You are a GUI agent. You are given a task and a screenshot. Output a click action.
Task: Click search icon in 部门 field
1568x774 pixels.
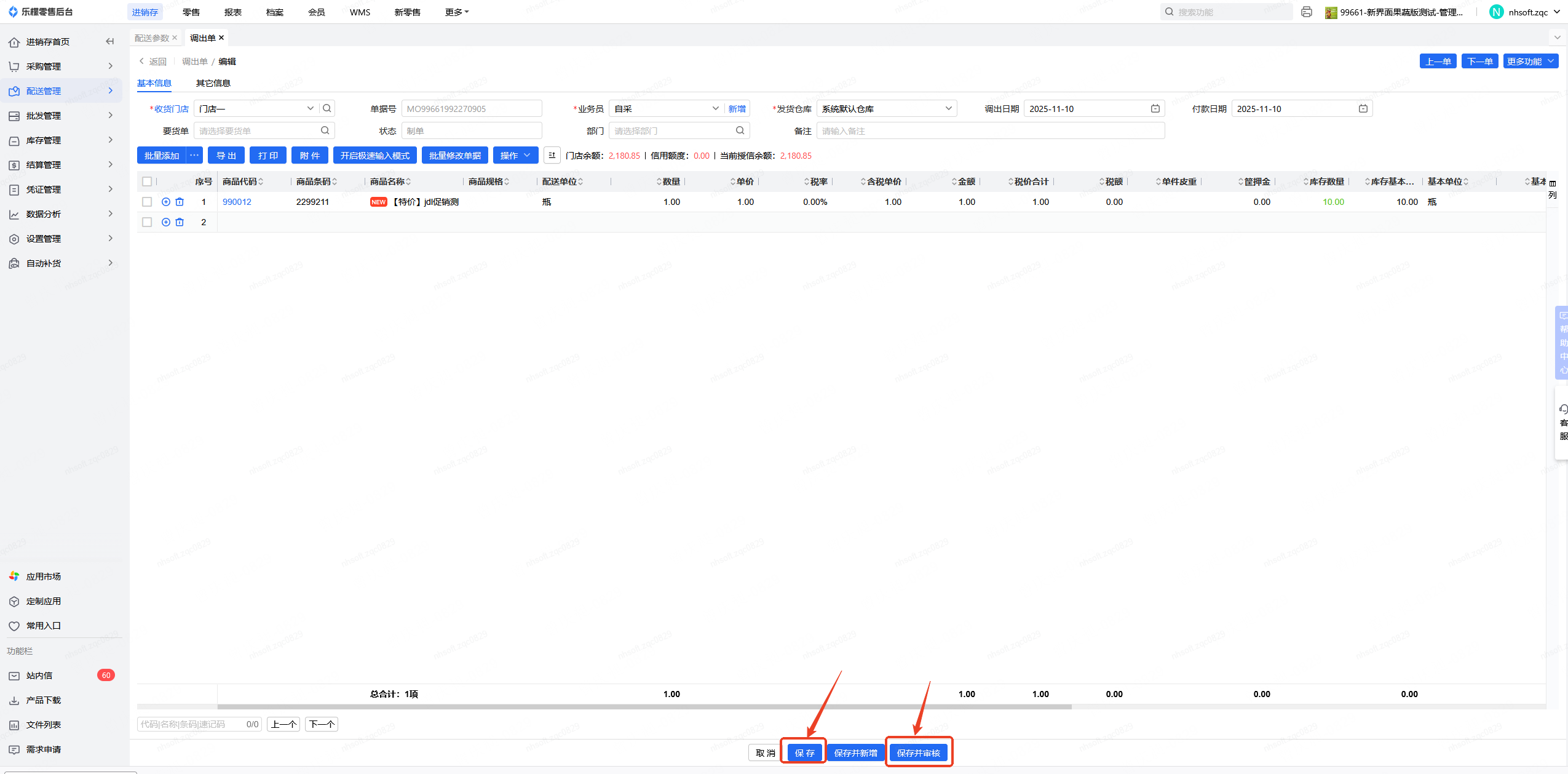coord(740,131)
